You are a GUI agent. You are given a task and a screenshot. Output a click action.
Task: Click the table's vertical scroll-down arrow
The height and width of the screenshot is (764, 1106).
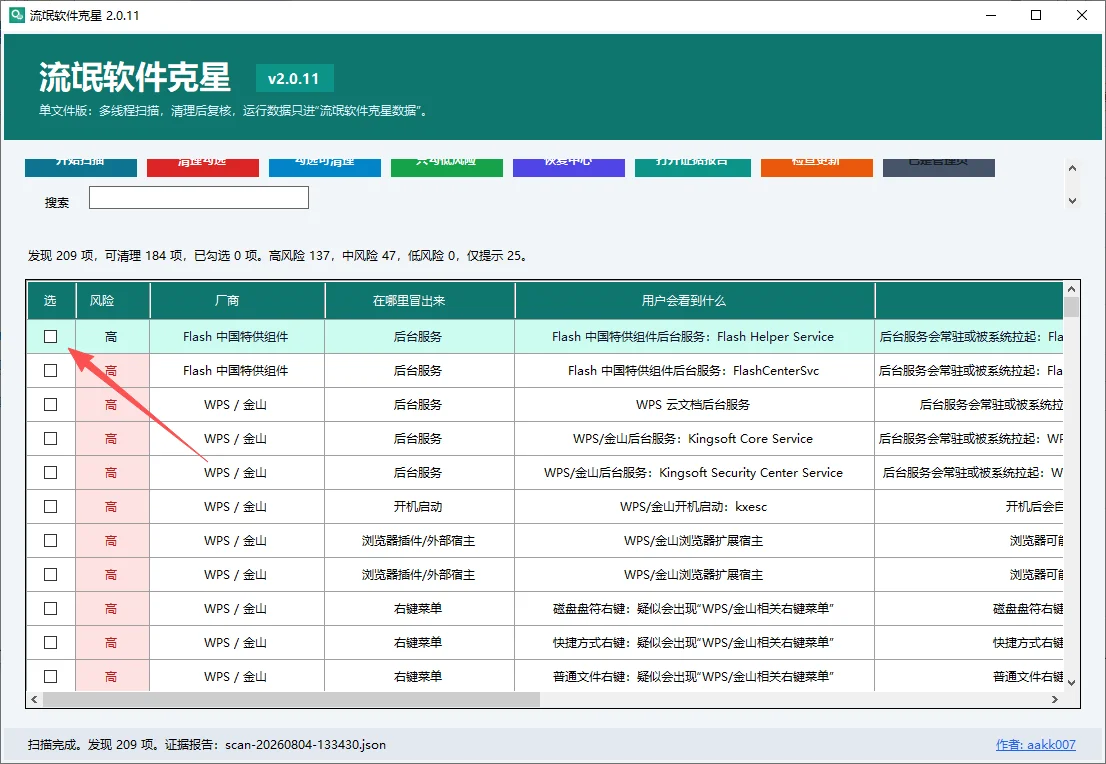[1071, 682]
